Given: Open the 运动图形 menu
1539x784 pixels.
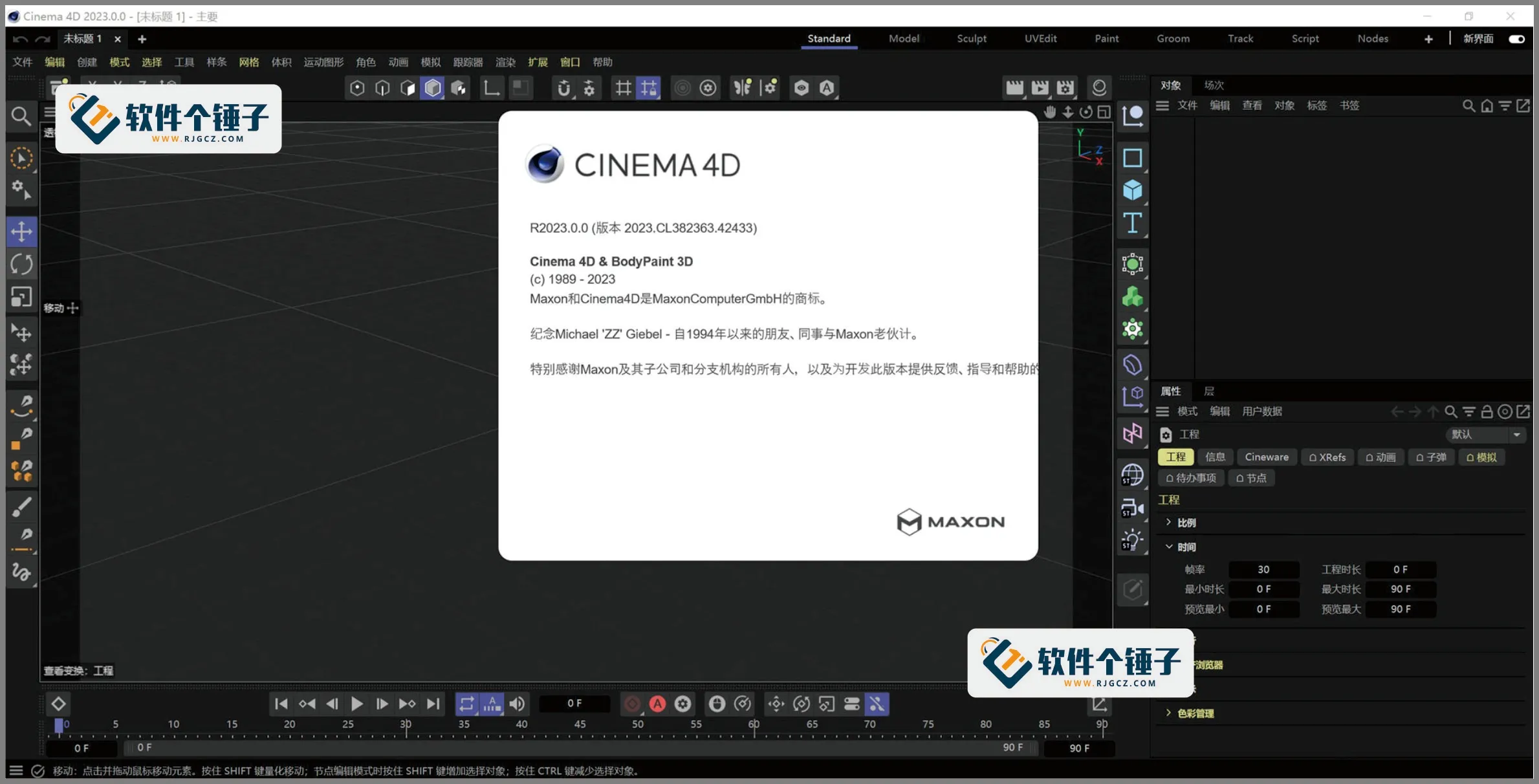Looking at the screenshot, I should 323,62.
